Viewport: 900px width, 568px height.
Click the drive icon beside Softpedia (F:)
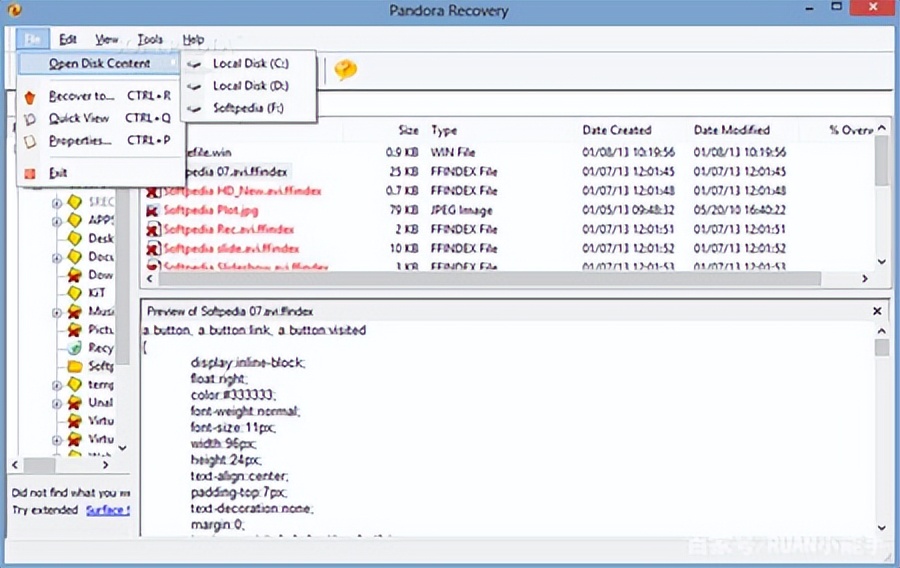(x=195, y=108)
